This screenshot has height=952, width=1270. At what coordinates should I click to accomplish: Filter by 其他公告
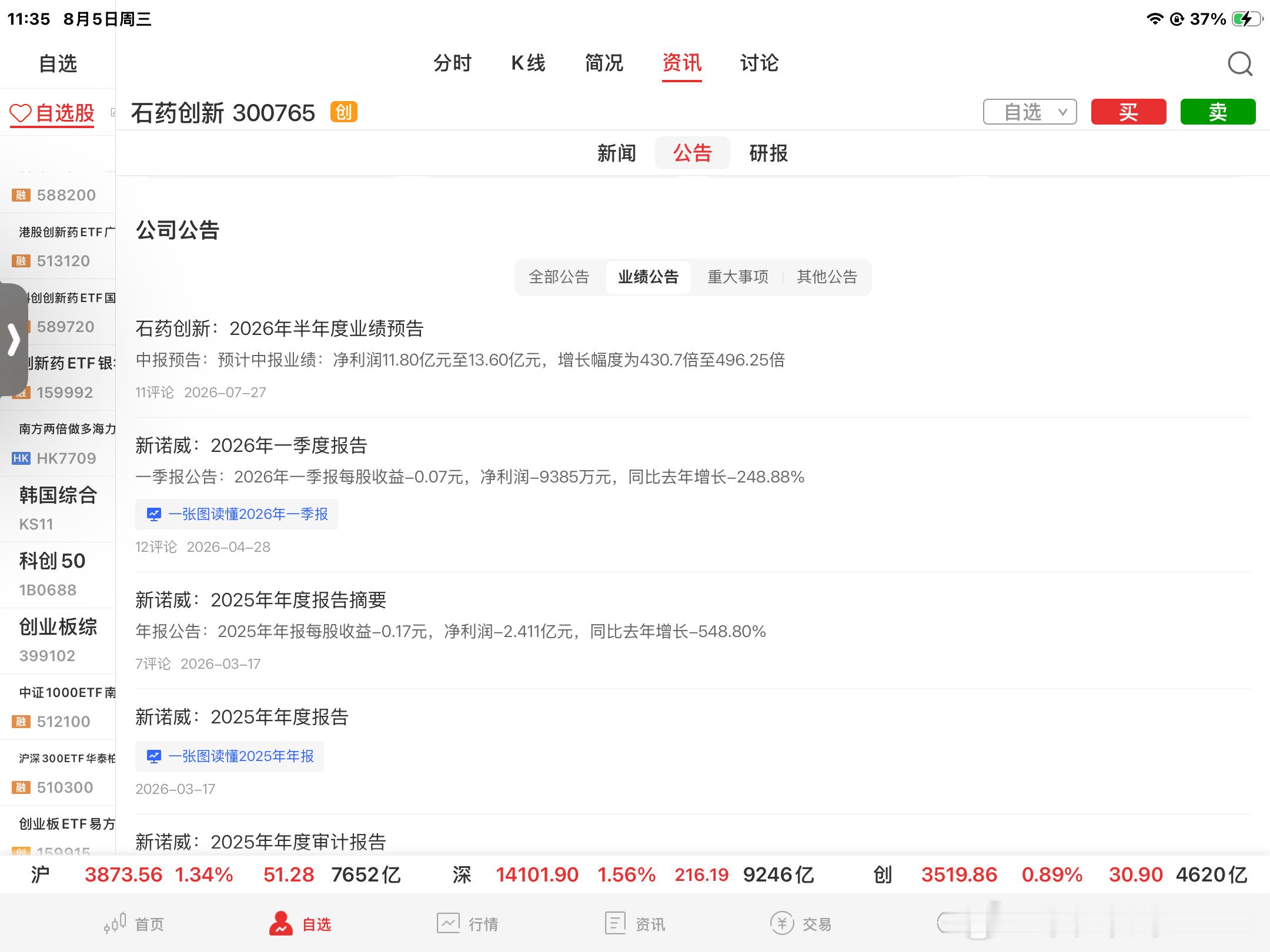coord(827,277)
